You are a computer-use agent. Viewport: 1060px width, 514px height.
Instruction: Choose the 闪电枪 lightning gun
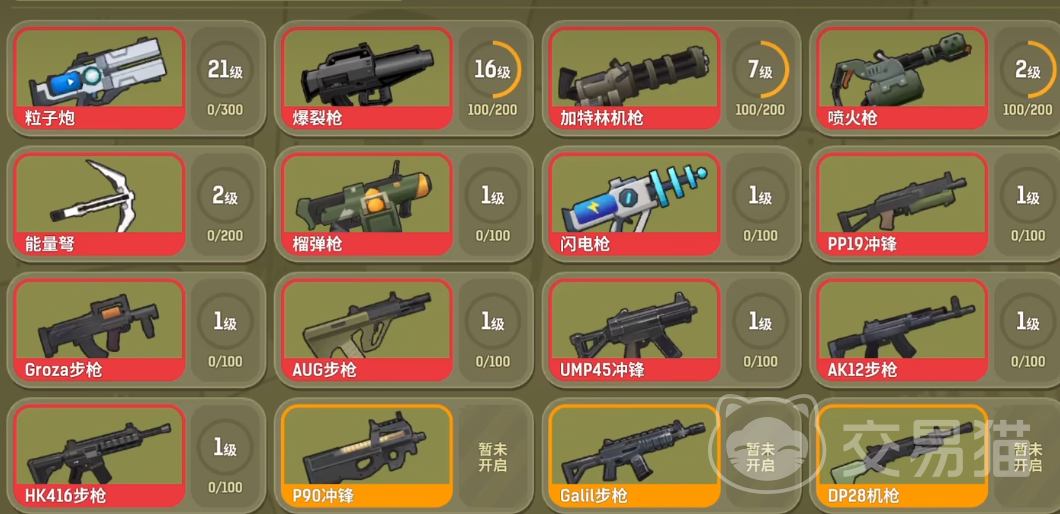pos(635,204)
